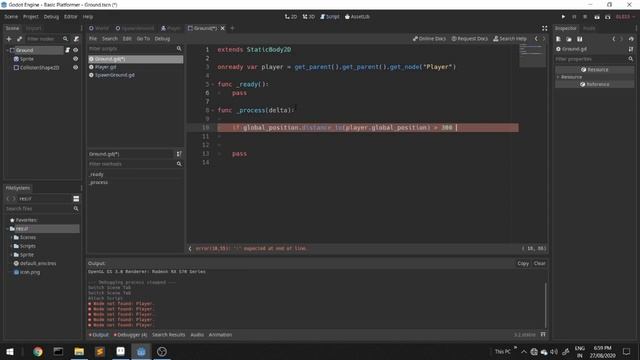
Task: Play a custom scene
Action: point(608,17)
